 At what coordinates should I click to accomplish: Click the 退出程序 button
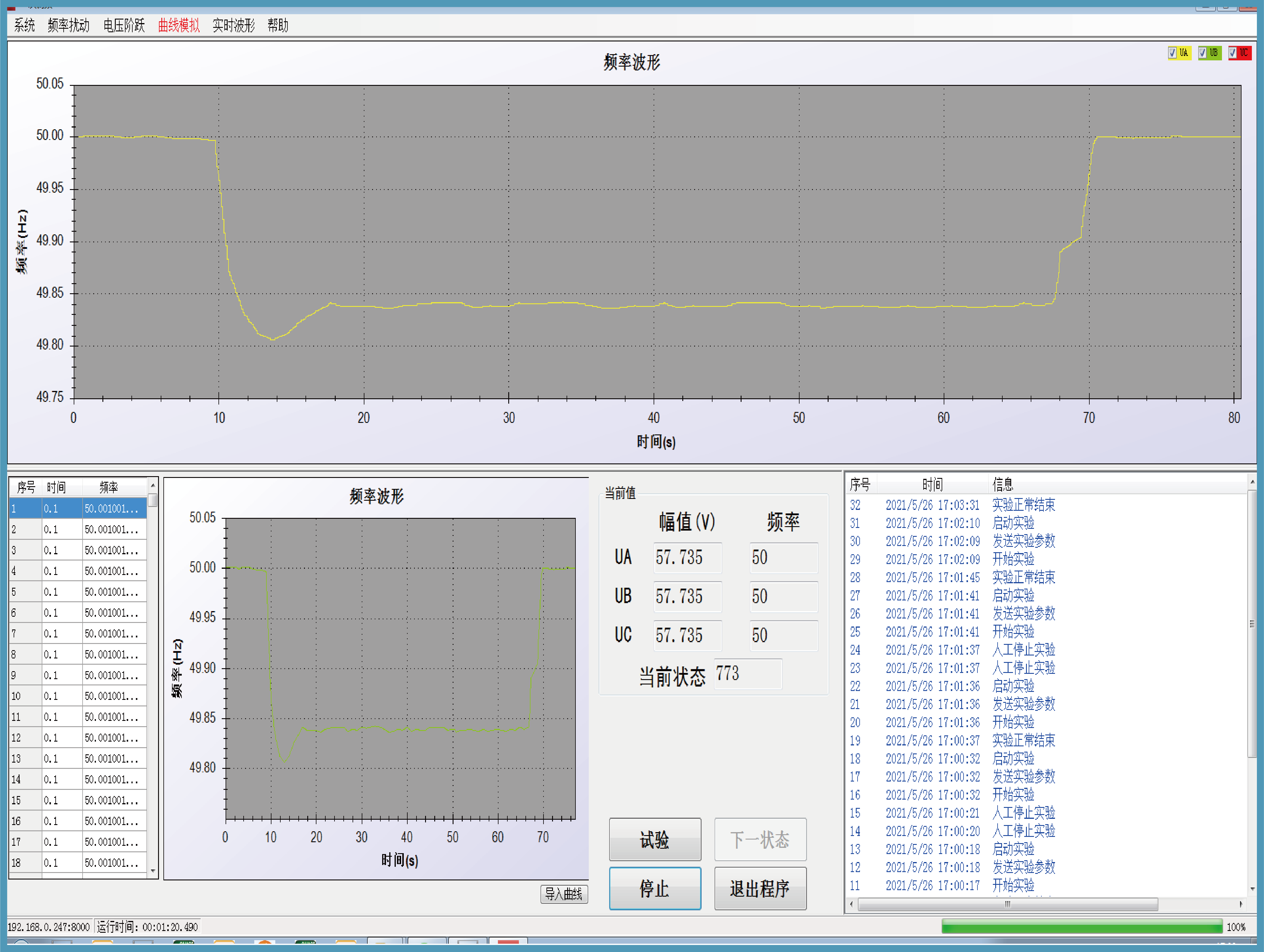pyautogui.click(x=760, y=888)
